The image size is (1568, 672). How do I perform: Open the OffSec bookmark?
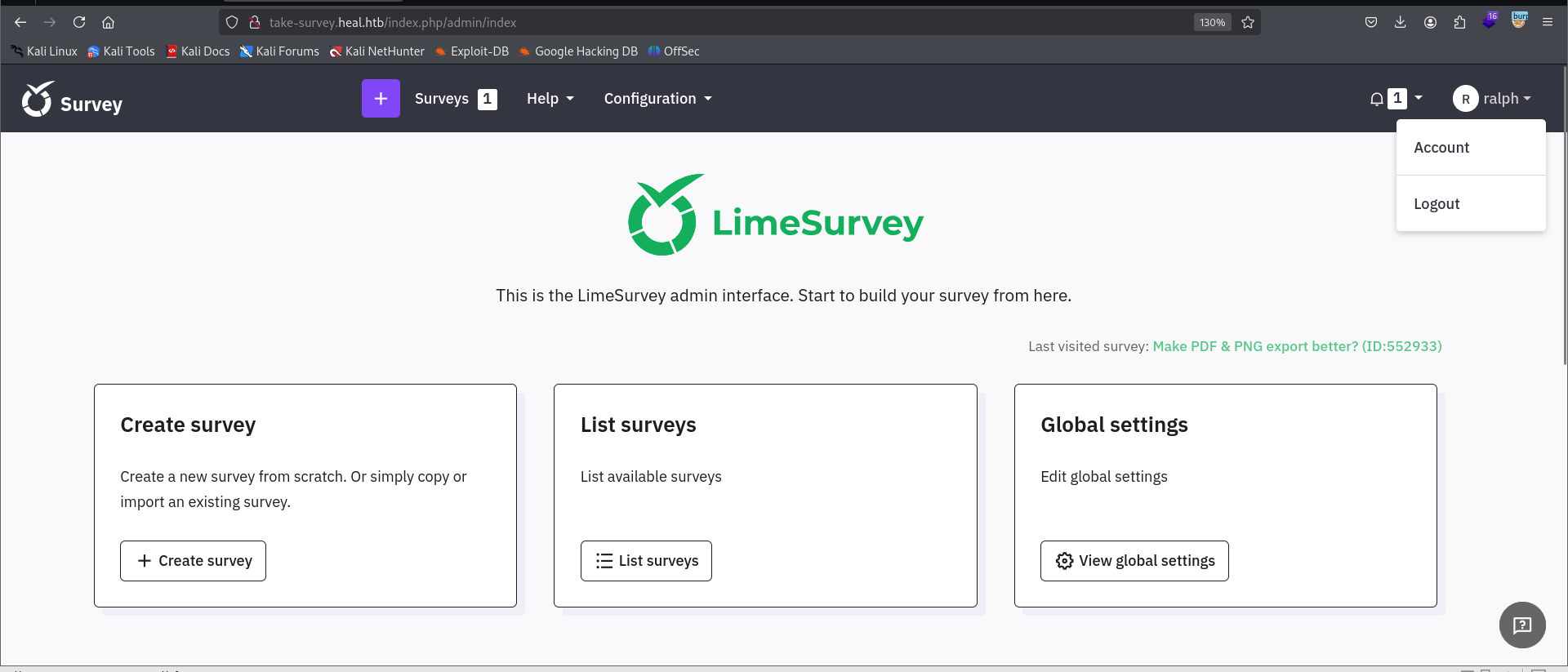(x=674, y=51)
